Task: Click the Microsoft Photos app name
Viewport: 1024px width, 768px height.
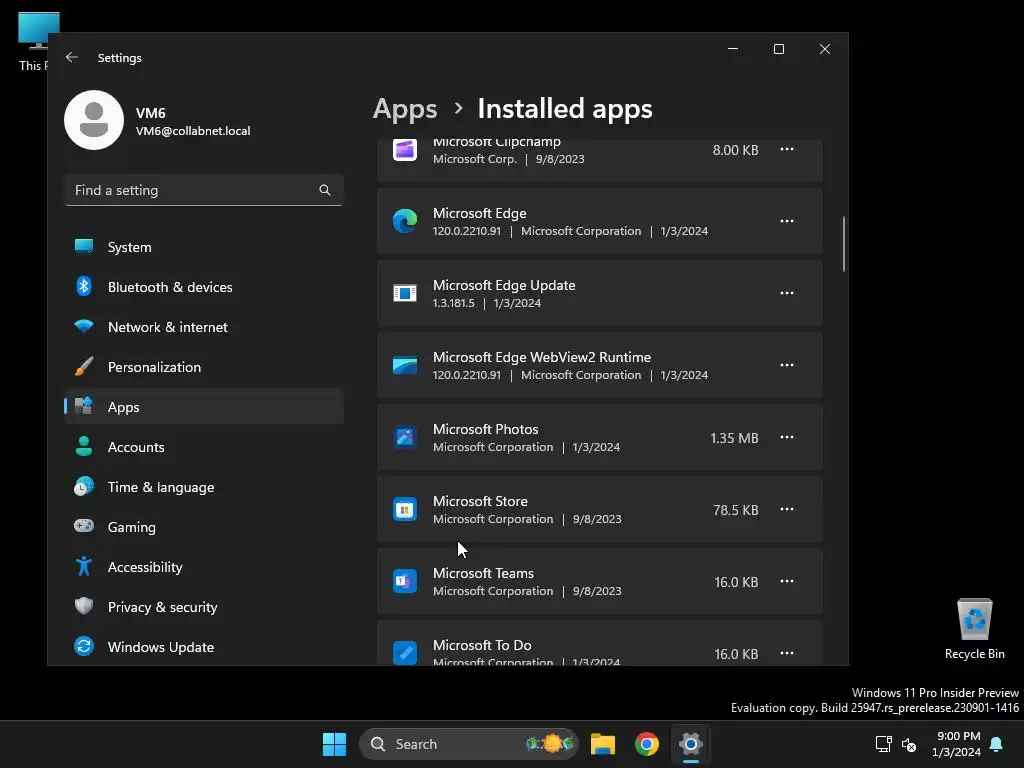Action: [x=486, y=429]
